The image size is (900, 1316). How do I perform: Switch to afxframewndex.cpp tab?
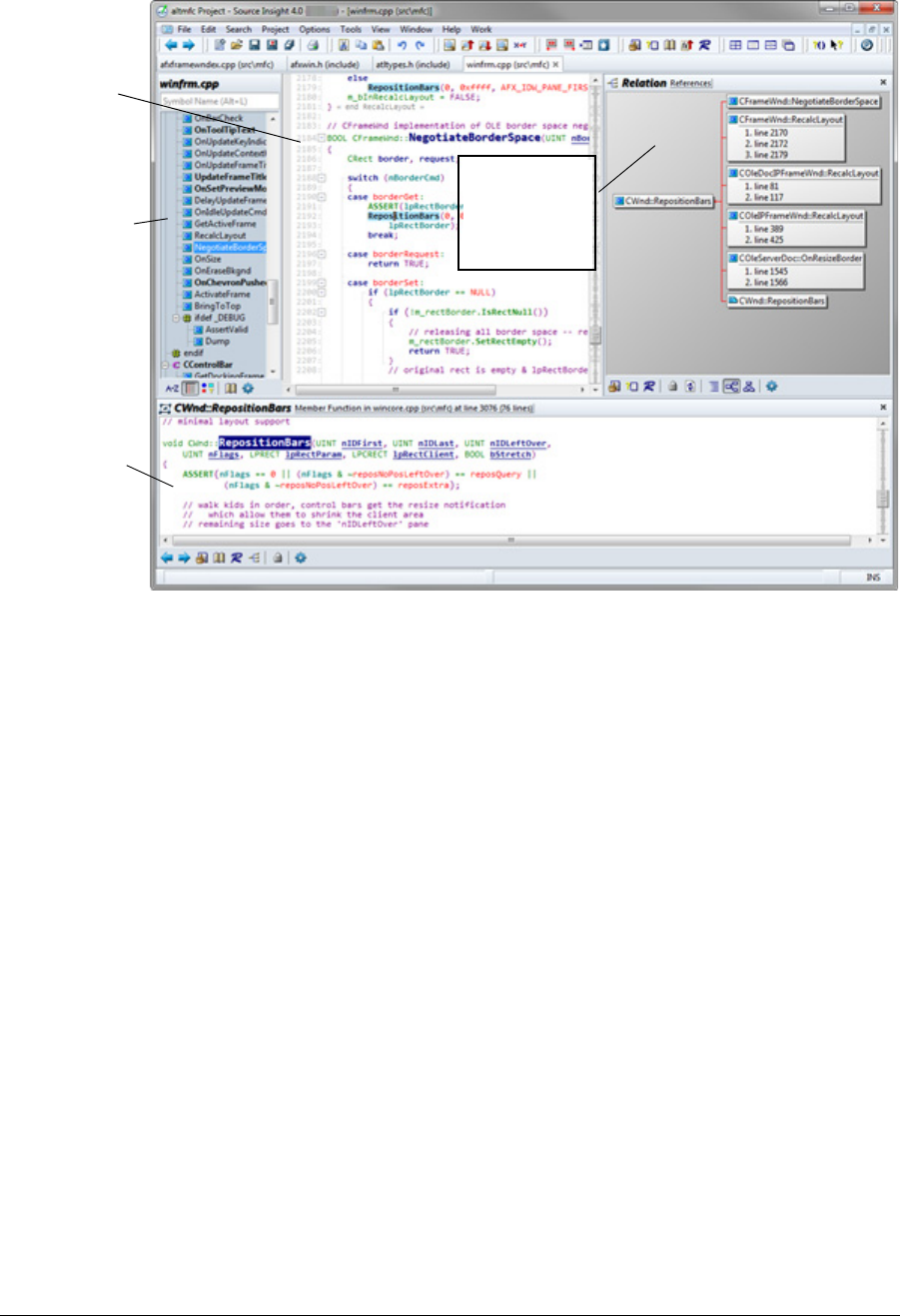coord(217,64)
